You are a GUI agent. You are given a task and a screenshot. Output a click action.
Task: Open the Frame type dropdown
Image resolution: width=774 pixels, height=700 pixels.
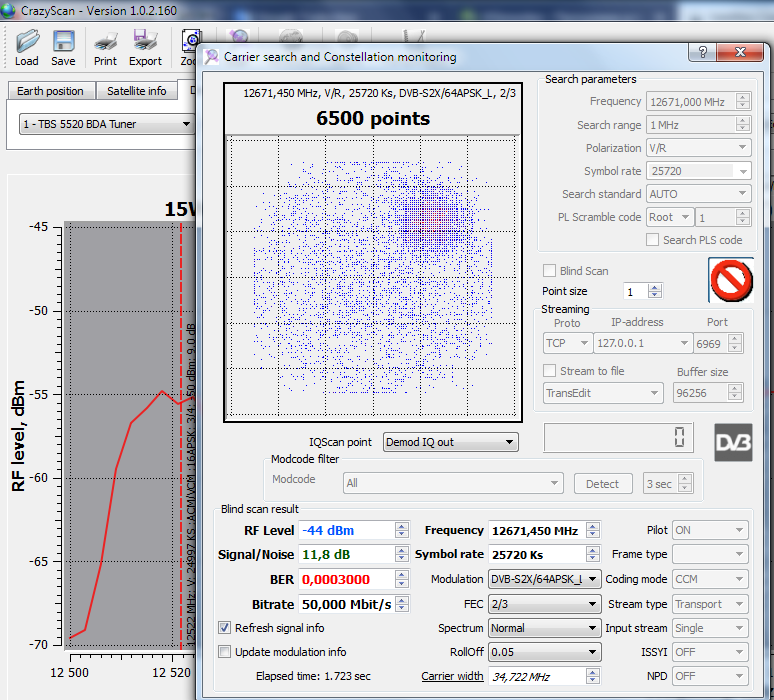pos(710,554)
